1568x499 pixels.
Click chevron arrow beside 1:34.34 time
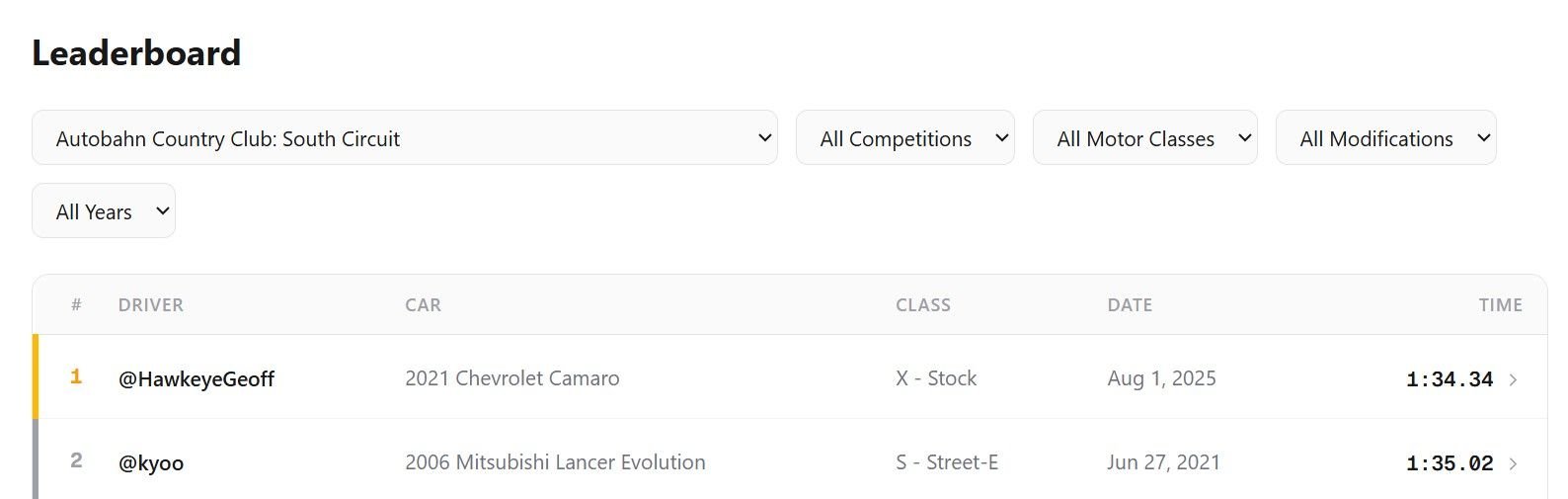pyautogui.click(x=1514, y=379)
